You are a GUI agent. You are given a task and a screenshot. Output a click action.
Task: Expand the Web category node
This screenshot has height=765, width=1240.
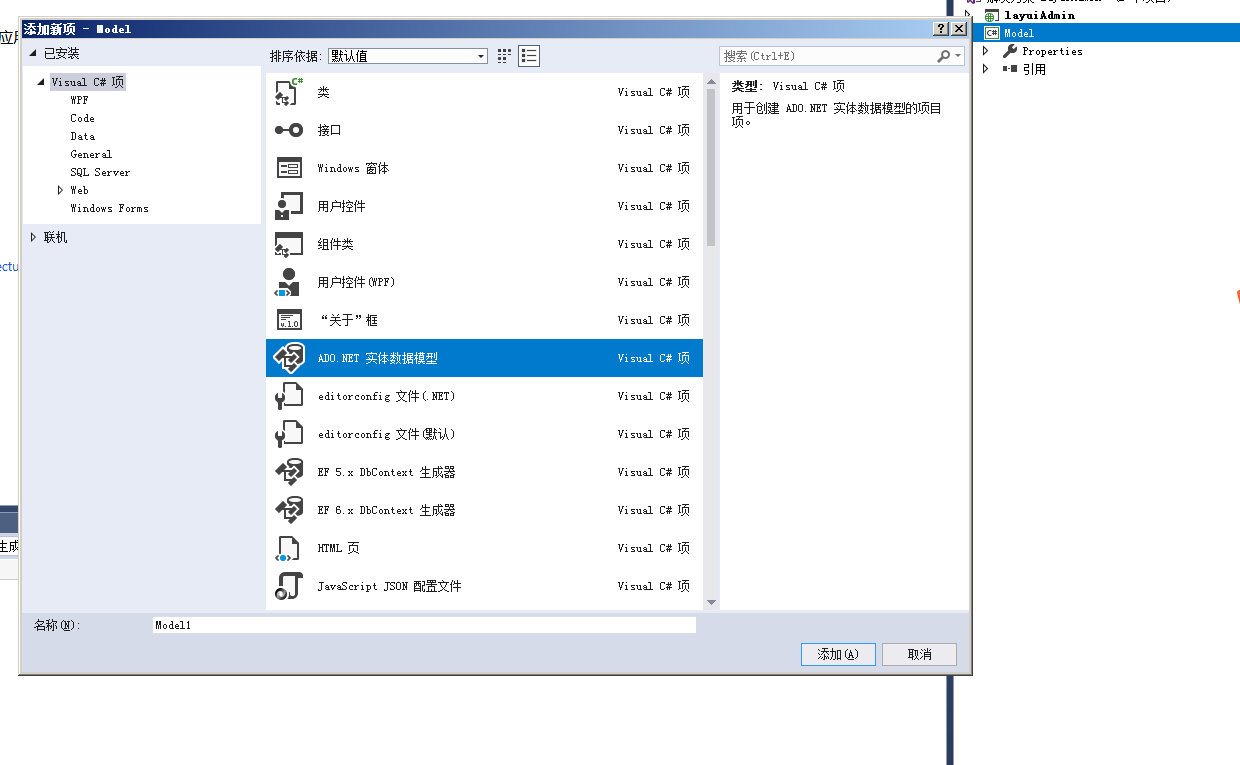pyautogui.click(x=60, y=190)
